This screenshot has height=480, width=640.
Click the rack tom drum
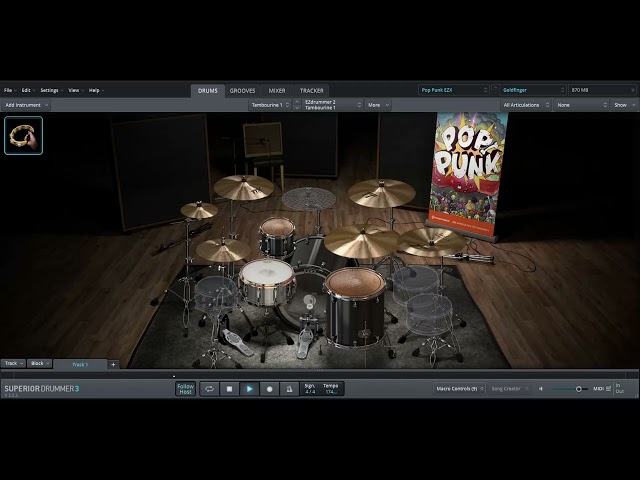click(278, 236)
